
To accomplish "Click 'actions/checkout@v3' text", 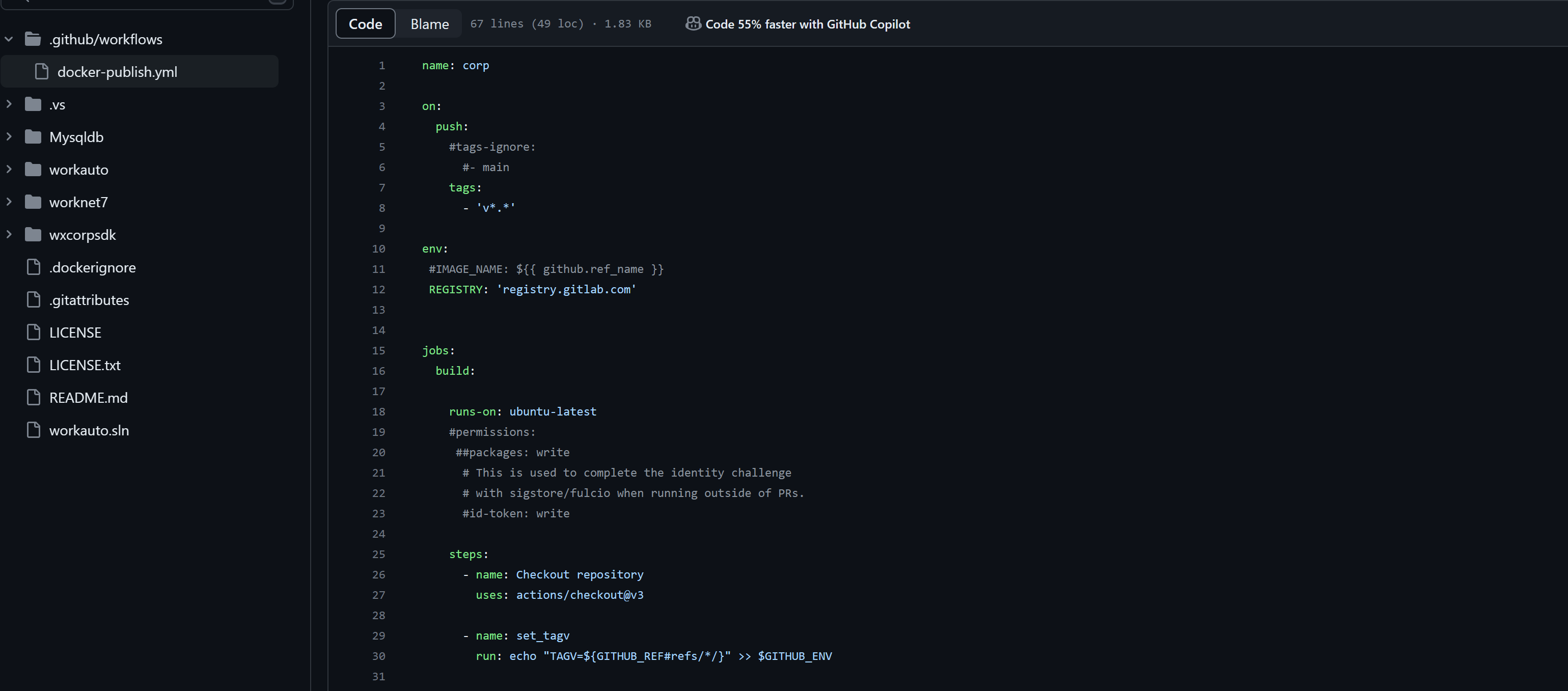I will click(x=580, y=595).
